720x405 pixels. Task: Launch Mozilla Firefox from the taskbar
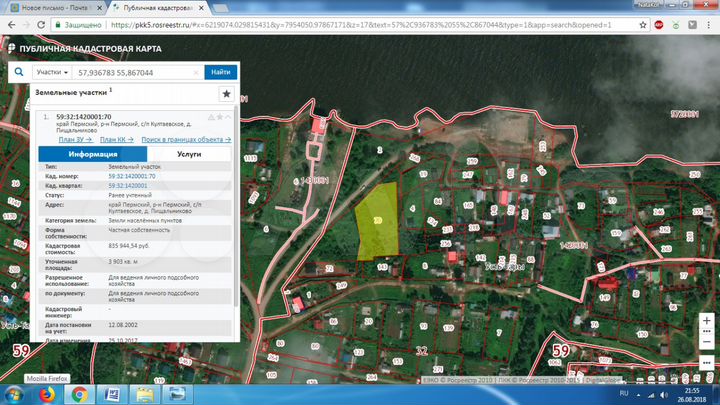[x=47, y=394]
